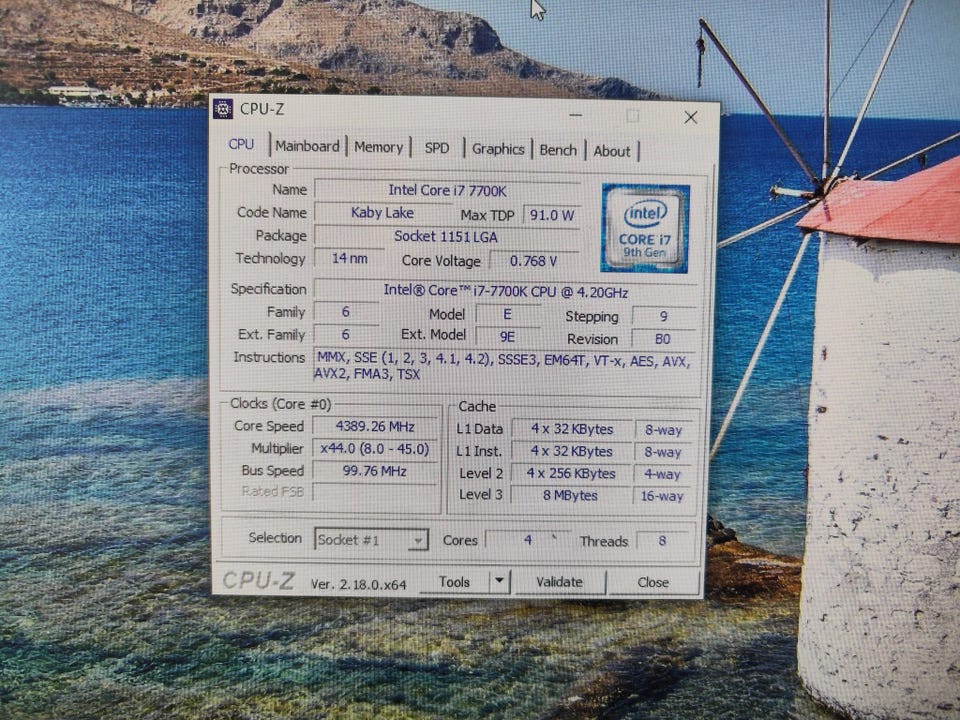This screenshot has height=720, width=960.
Task: Switch to the Graphics tab
Action: tap(498, 149)
